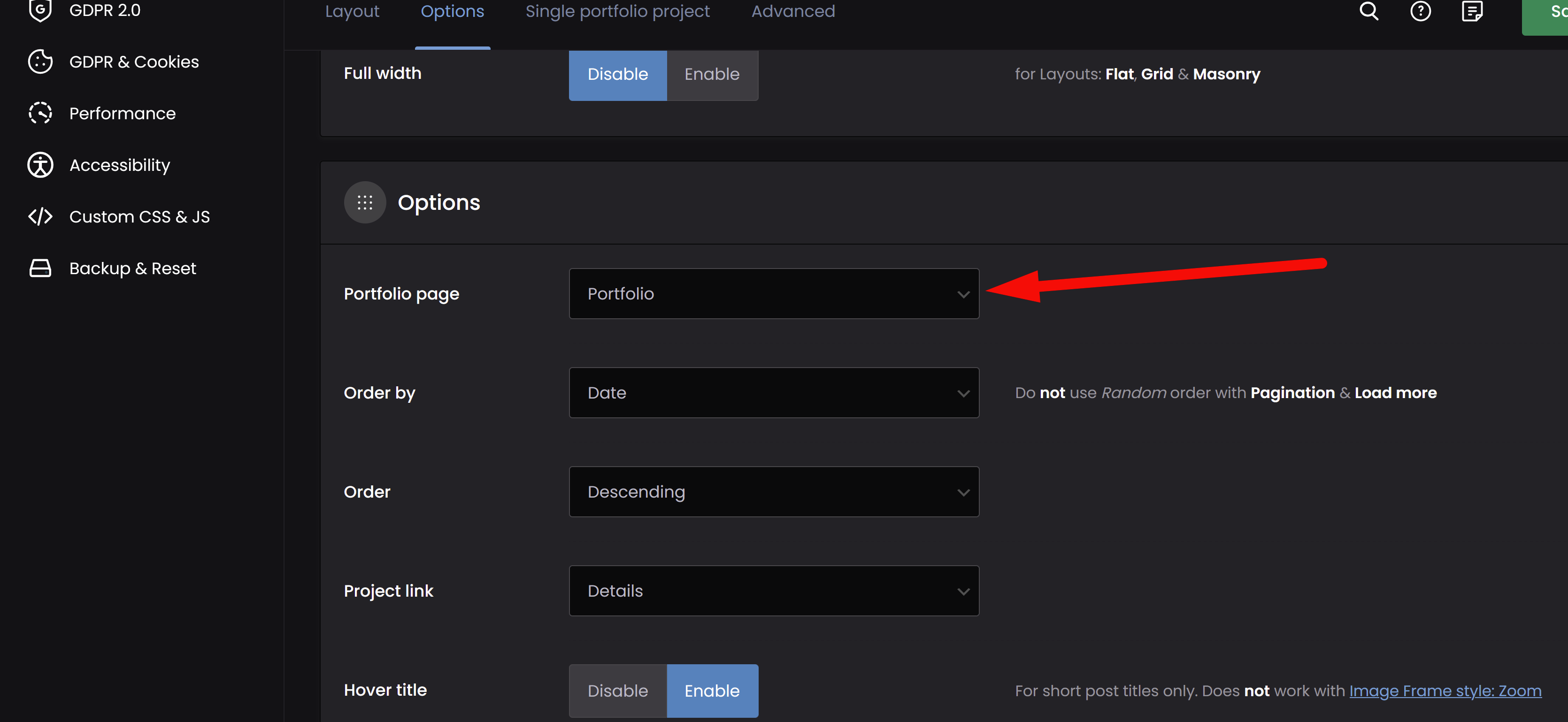Click the Performance gauge icon
The height and width of the screenshot is (722, 1568).
pyautogui.click(x=40, y=113)
